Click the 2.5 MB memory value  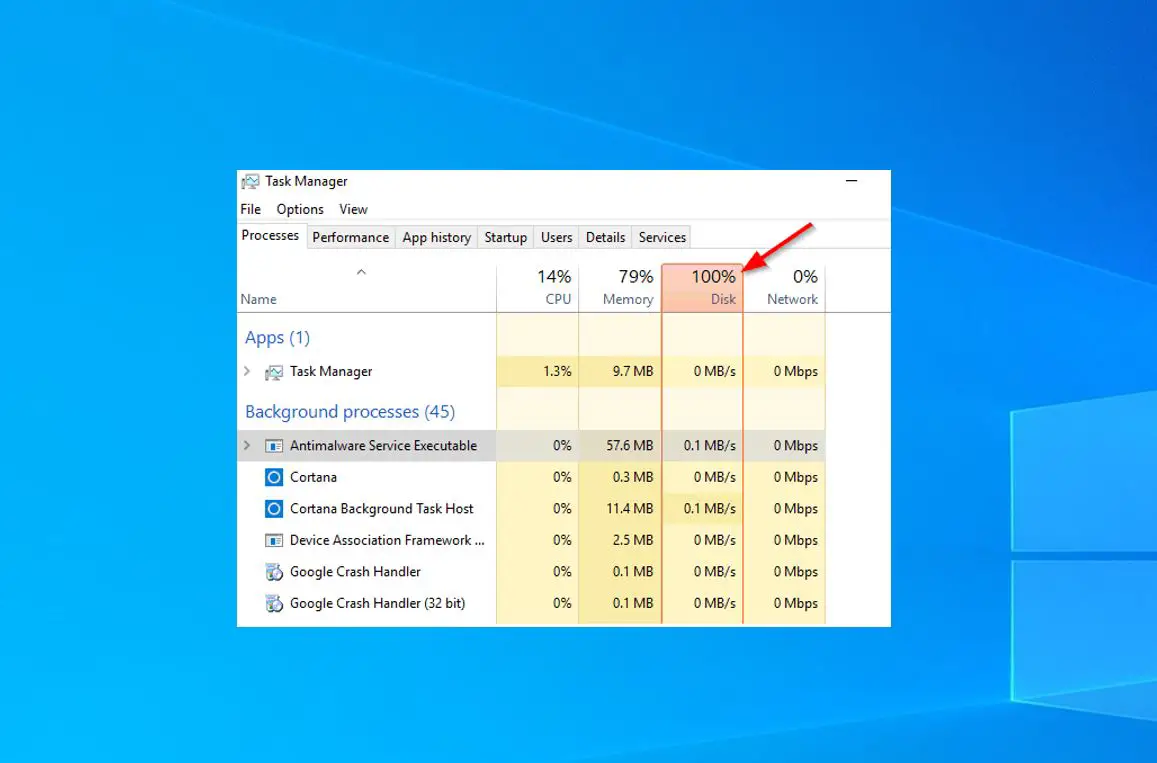click(x=633, y=541)
